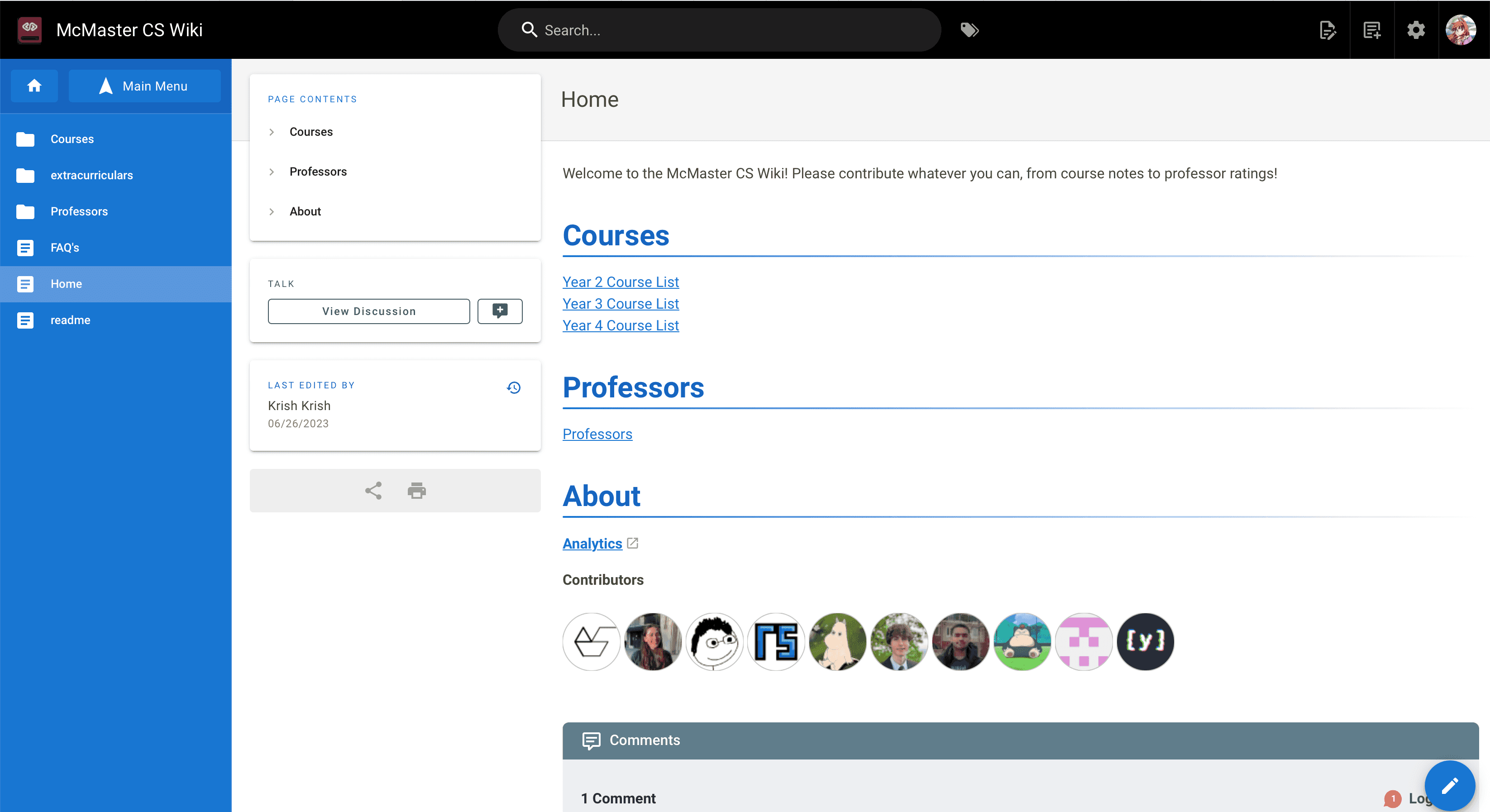Open the tags browser icon
Screen dimensions: 1490x812
(x=969, y=29)
